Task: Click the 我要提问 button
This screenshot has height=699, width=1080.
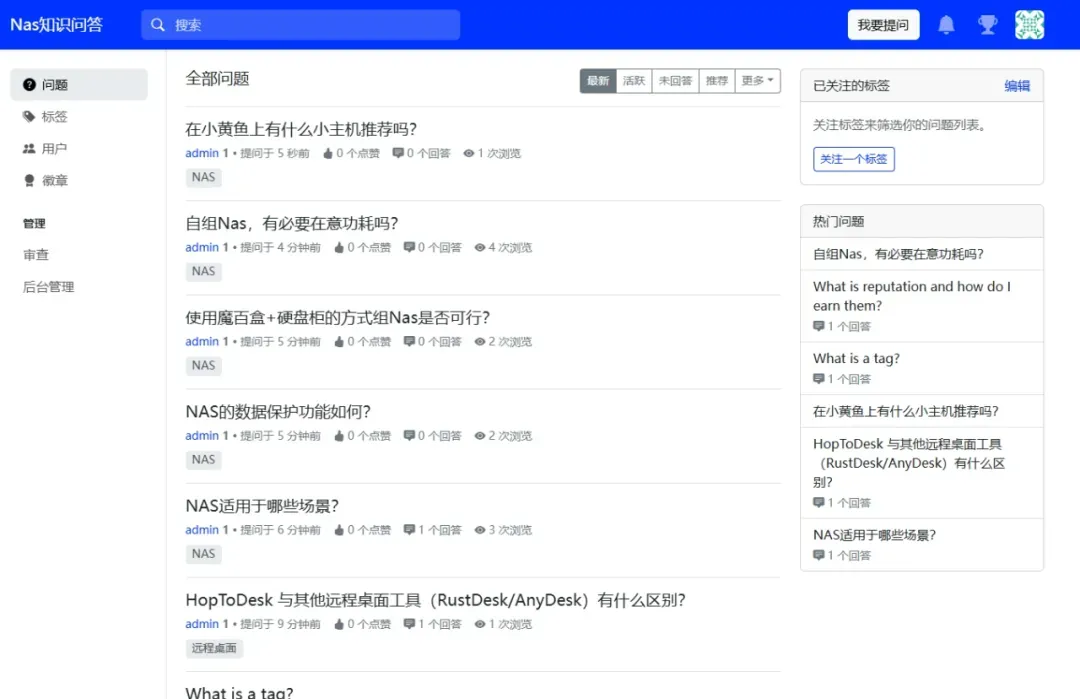Action: coord(883,25)
